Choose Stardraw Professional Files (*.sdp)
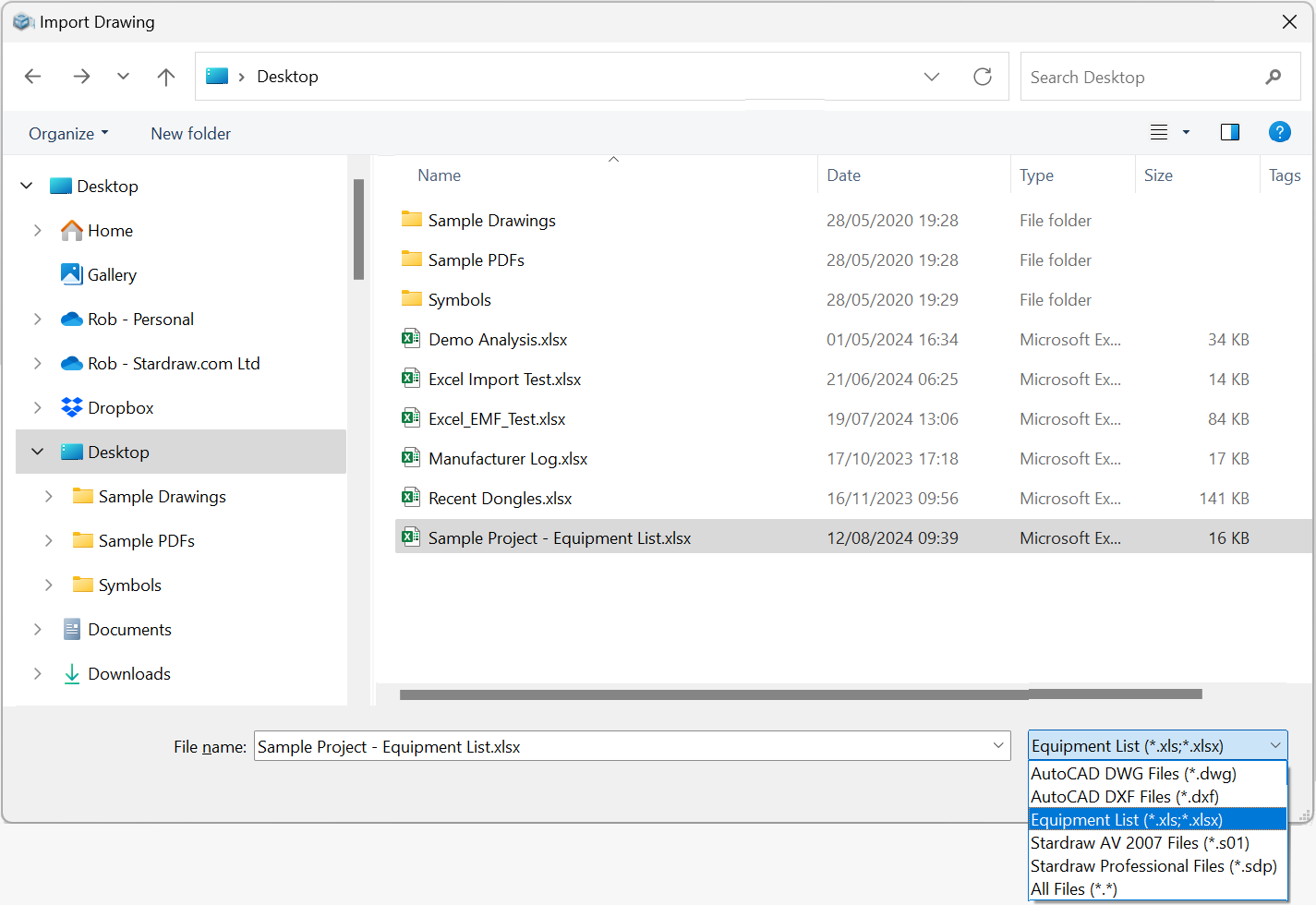 (1158, 866)
